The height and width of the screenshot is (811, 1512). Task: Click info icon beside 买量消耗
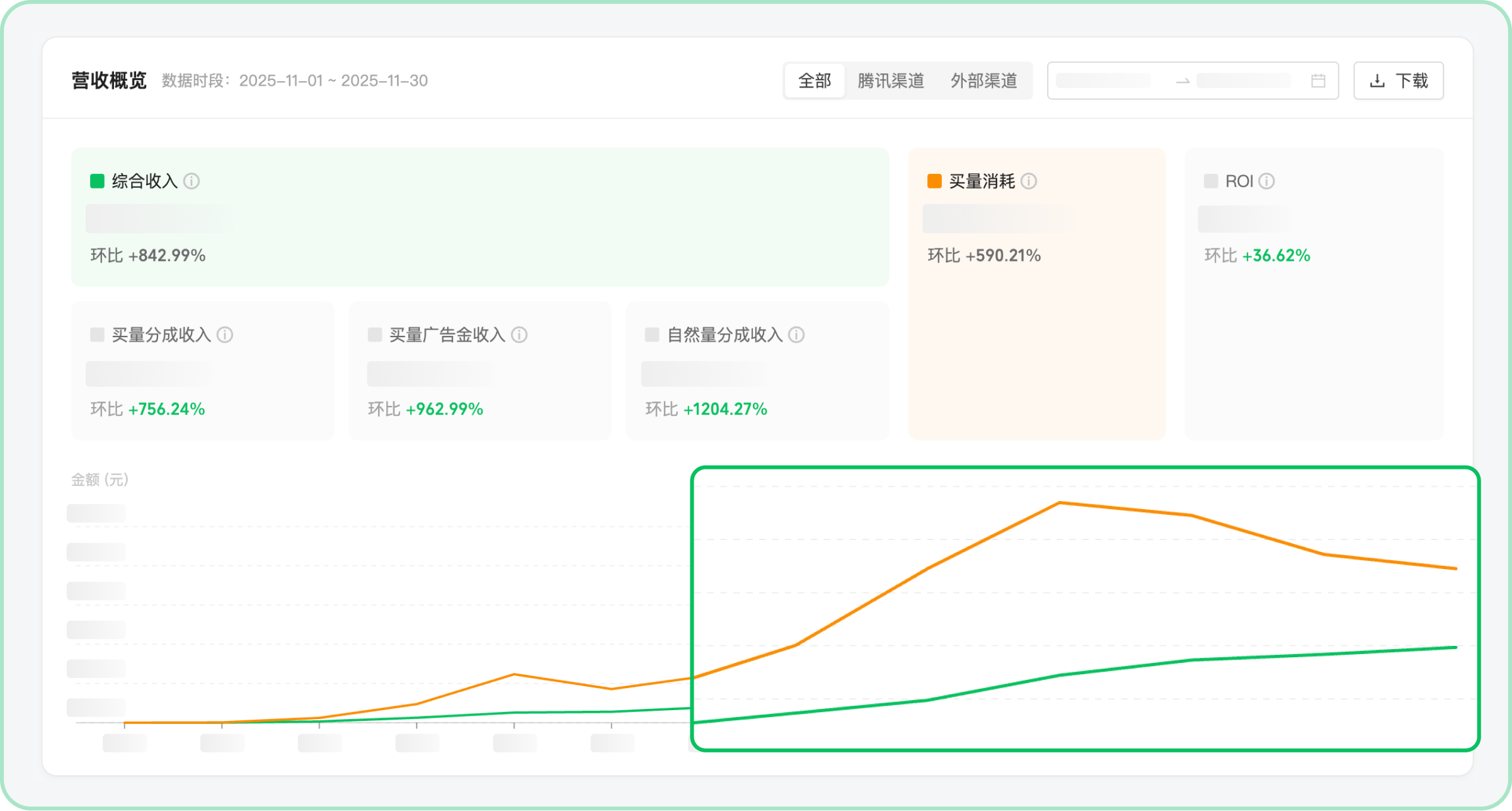1029,181
